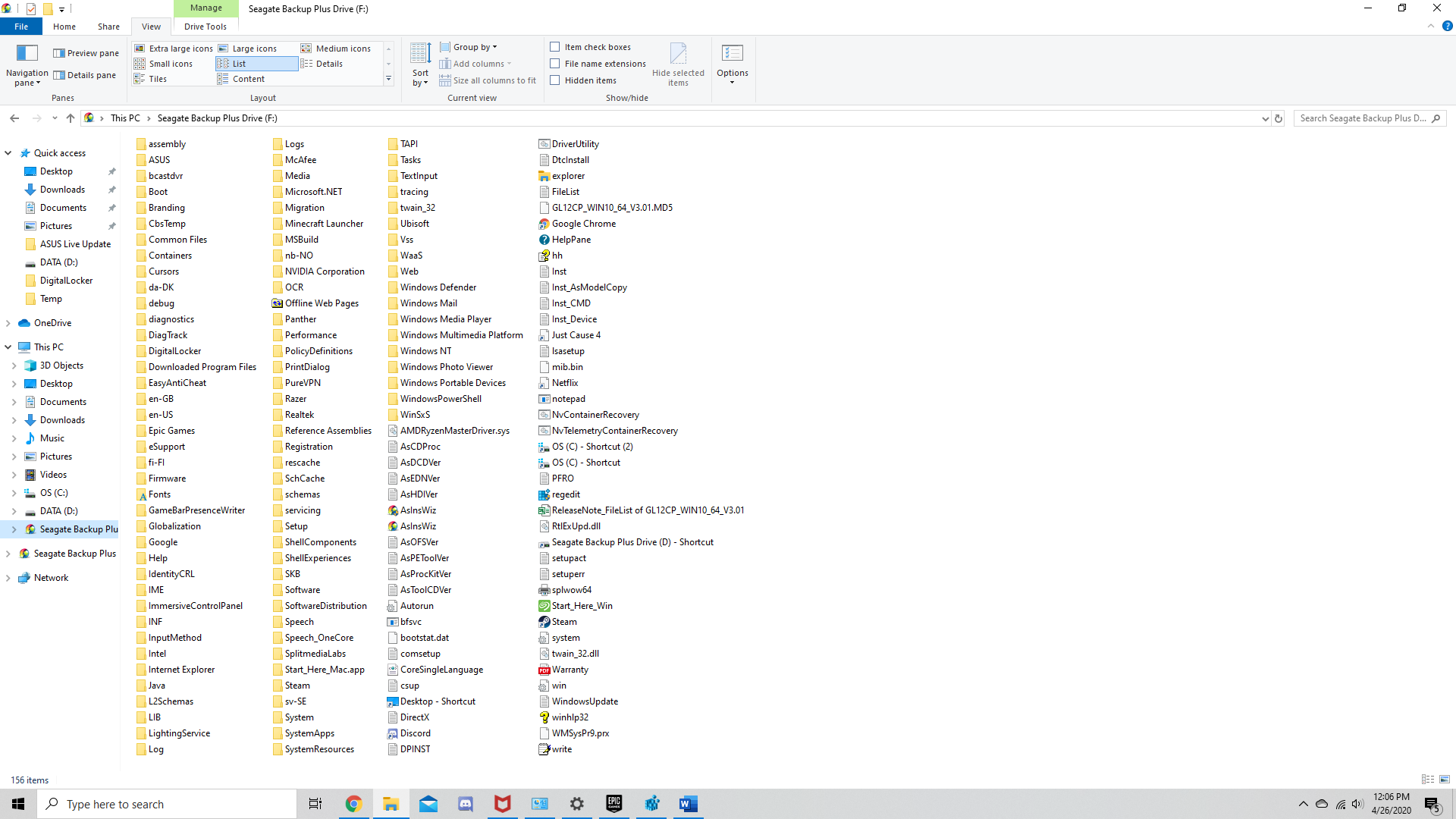The image size is (1456, 819).
Task: Open the Options dropdown
Action: pos(733,65)
